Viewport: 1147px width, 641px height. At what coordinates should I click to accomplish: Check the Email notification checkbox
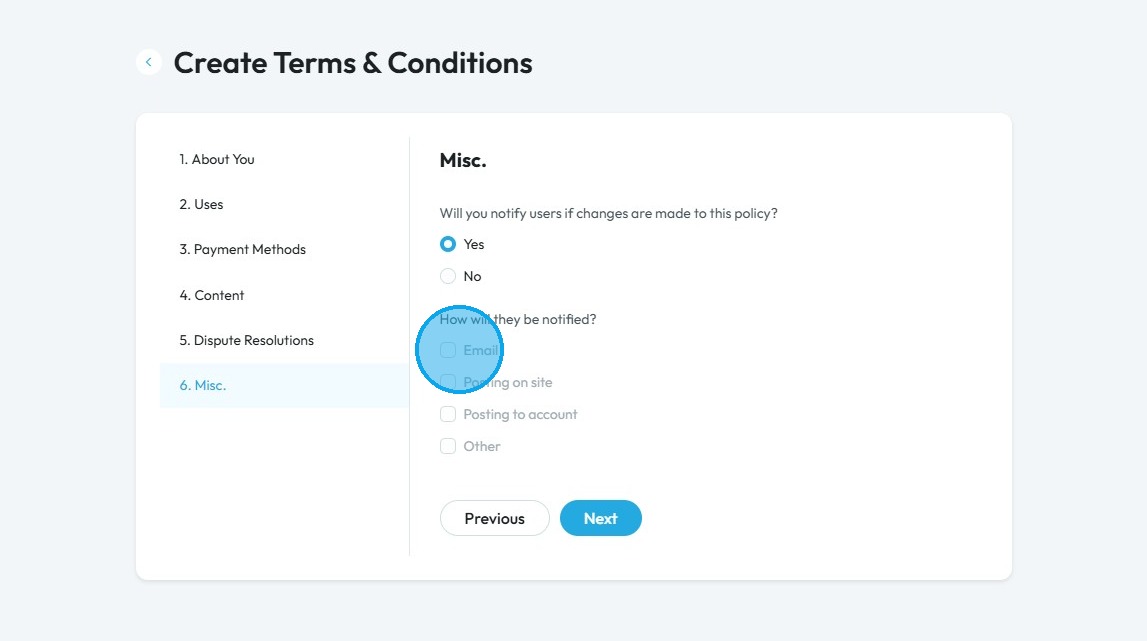[448, 351]
